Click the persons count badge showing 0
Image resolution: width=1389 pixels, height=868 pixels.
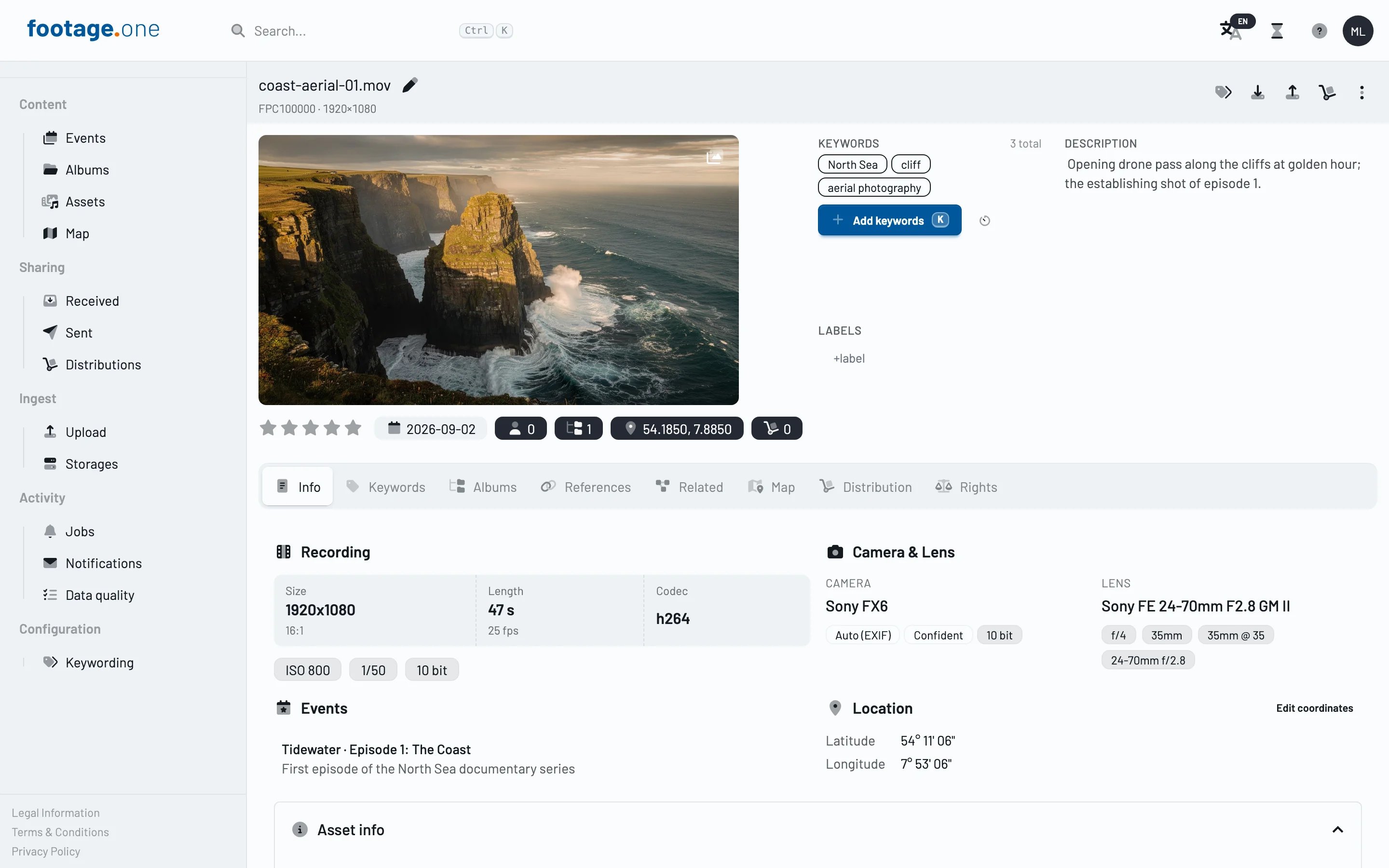pos(520,429)
